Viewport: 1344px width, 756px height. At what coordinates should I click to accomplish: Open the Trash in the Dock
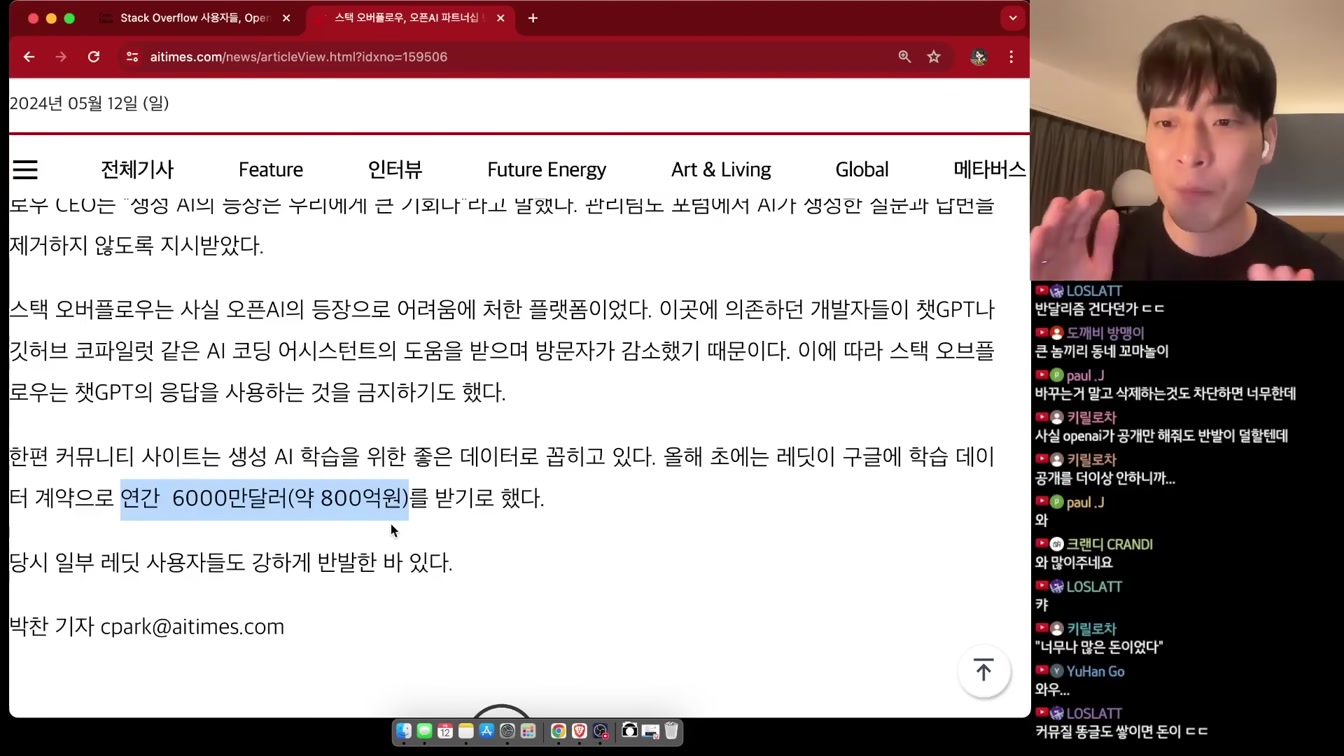pos(671,731)
